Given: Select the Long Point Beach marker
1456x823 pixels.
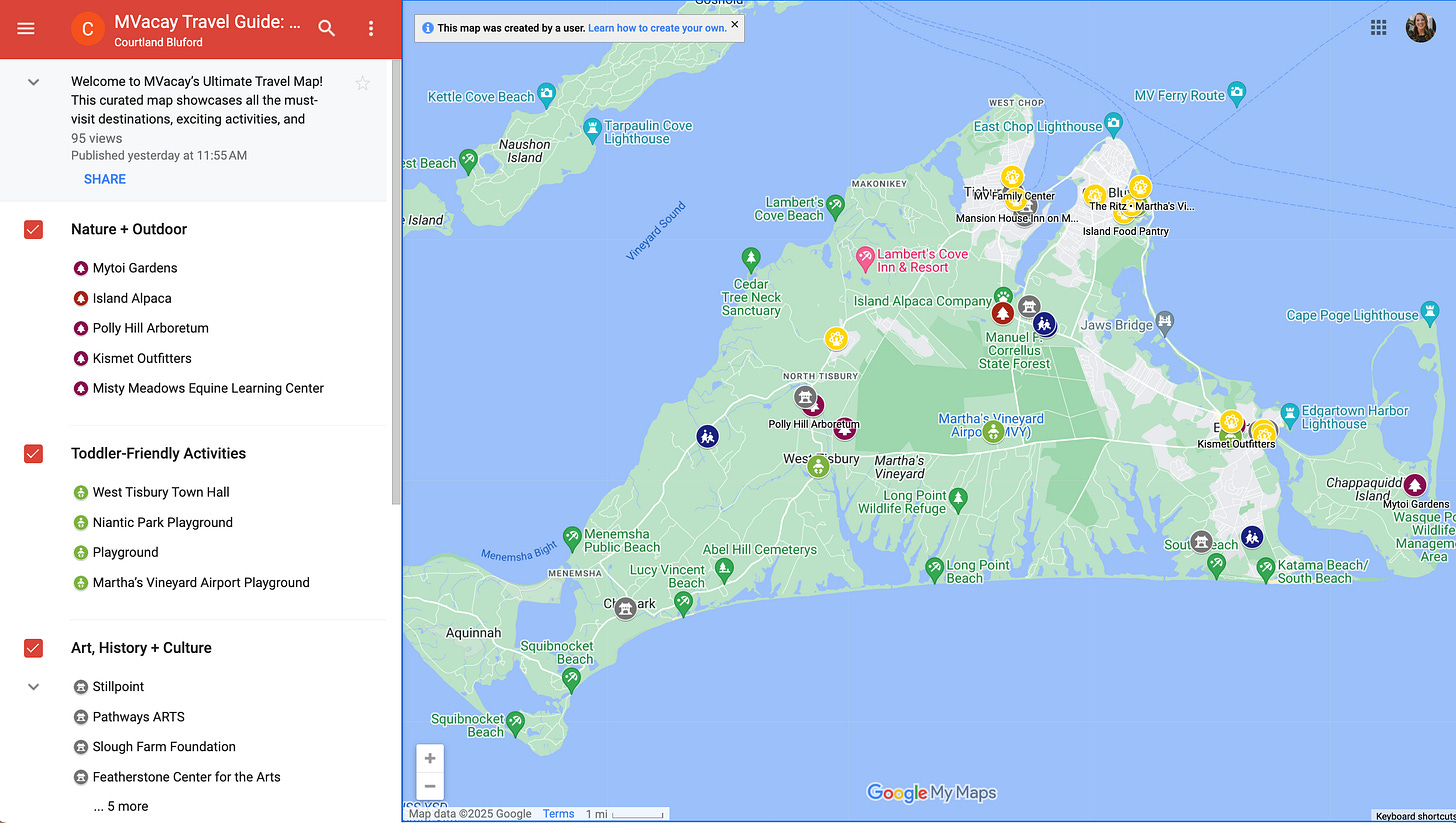Looking at the screenshot, I should (x=935, y=568).
